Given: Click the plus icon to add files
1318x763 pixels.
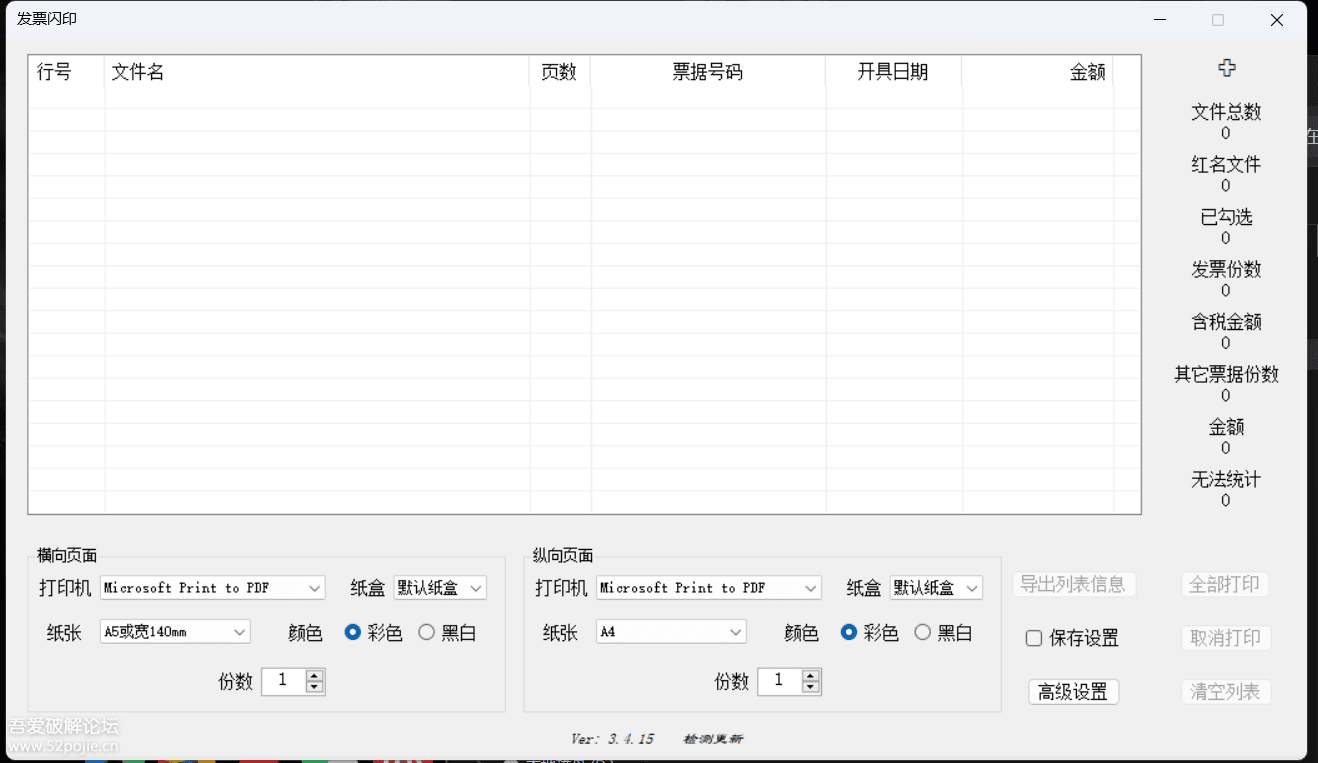Looking at the screenshot, I should [1226, 68].
